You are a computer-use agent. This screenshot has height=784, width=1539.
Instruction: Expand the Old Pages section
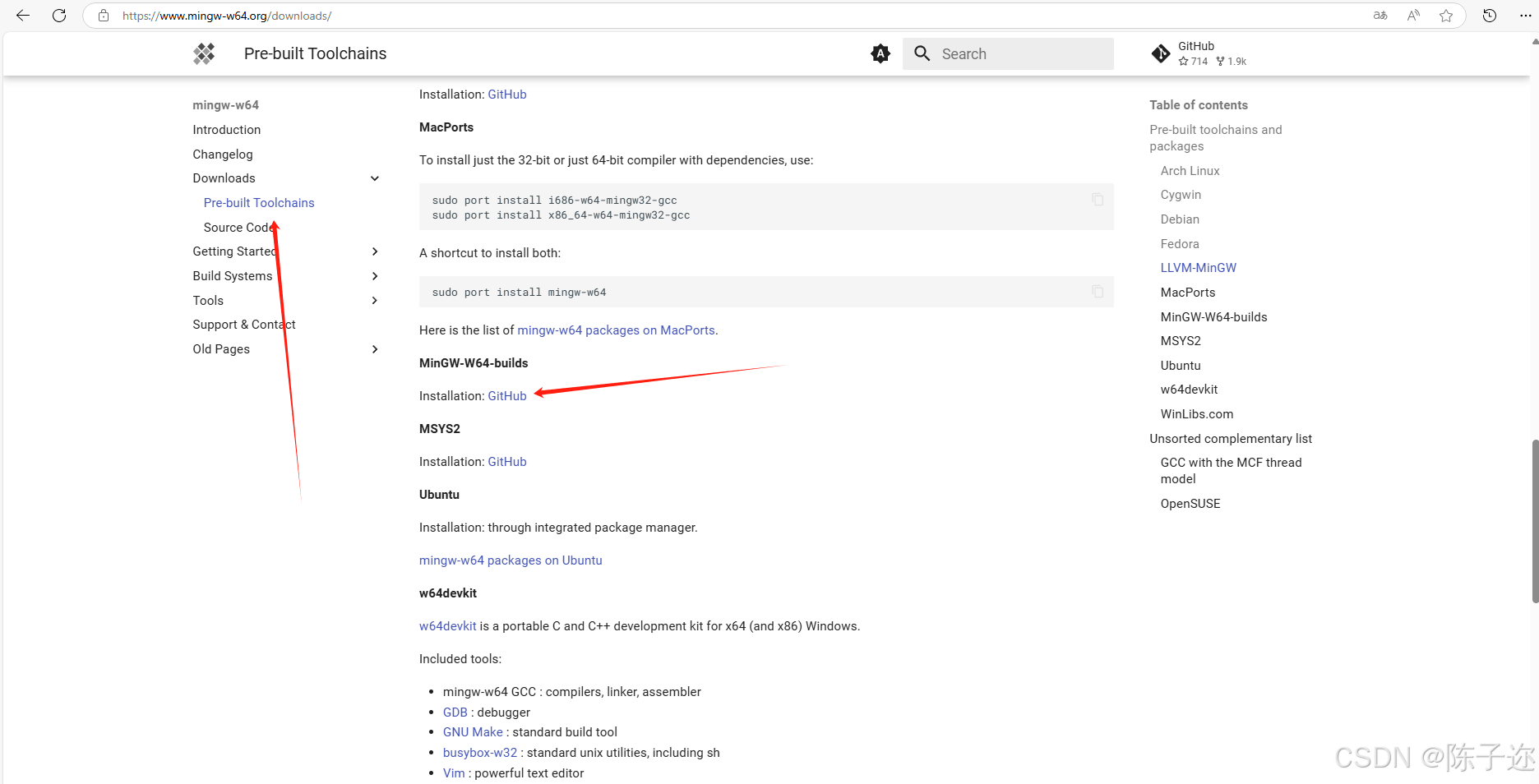(375, 349)
